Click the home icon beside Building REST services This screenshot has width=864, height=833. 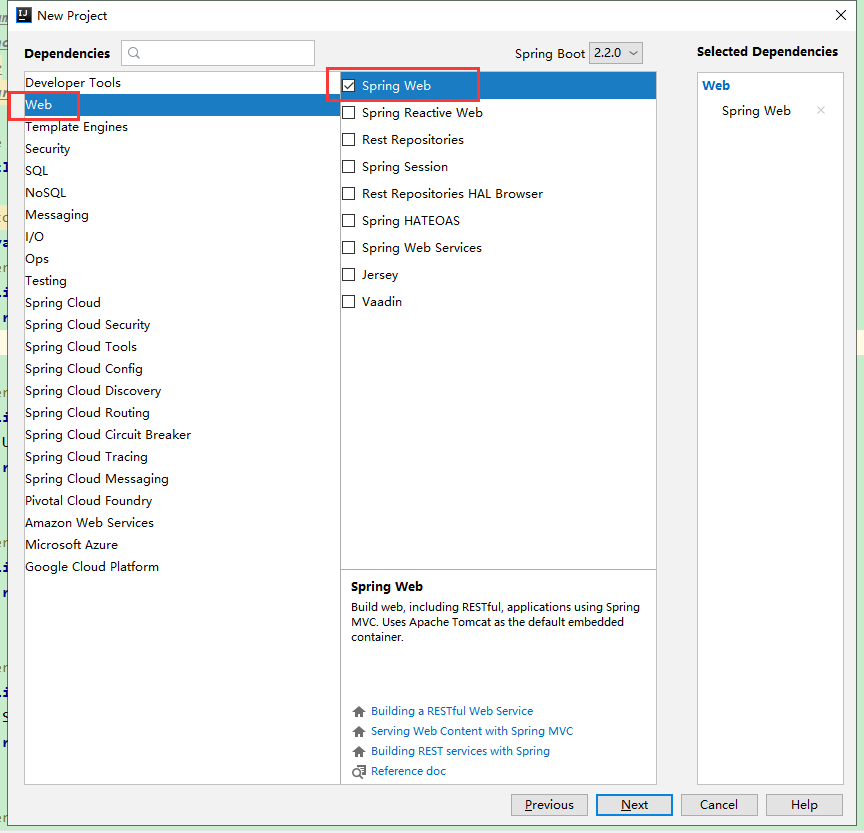click(x=359, y=751)
